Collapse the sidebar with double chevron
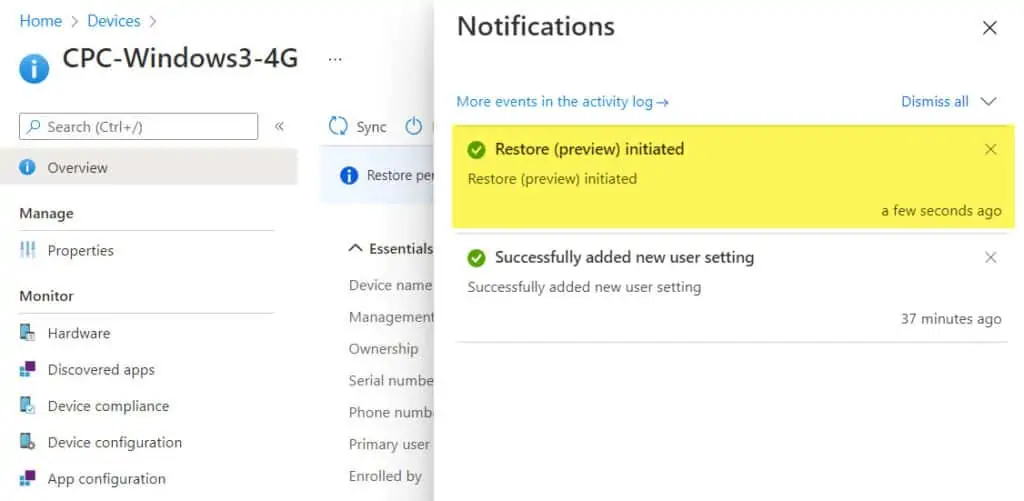This screenshot has height=501, width=1024. [280, 127]
